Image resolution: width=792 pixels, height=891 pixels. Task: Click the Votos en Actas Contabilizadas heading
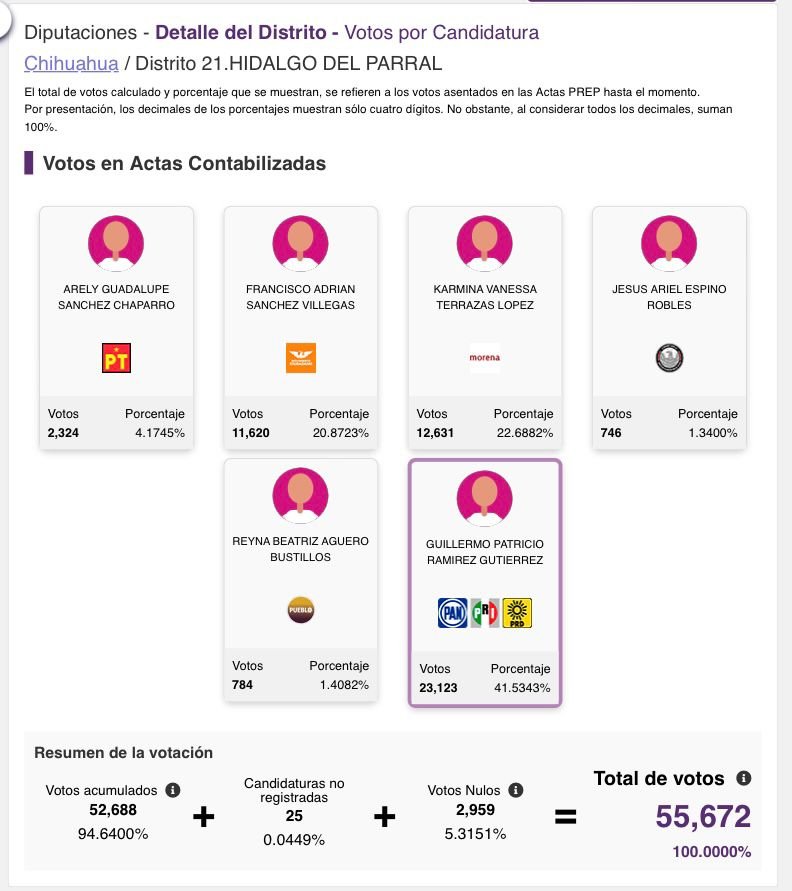[184, 163]
